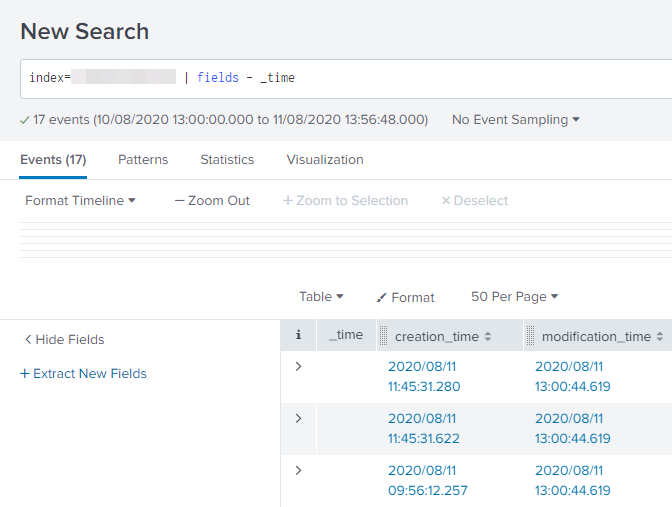Click the info 'i' column header icon
672x507 pixels.
298,336
